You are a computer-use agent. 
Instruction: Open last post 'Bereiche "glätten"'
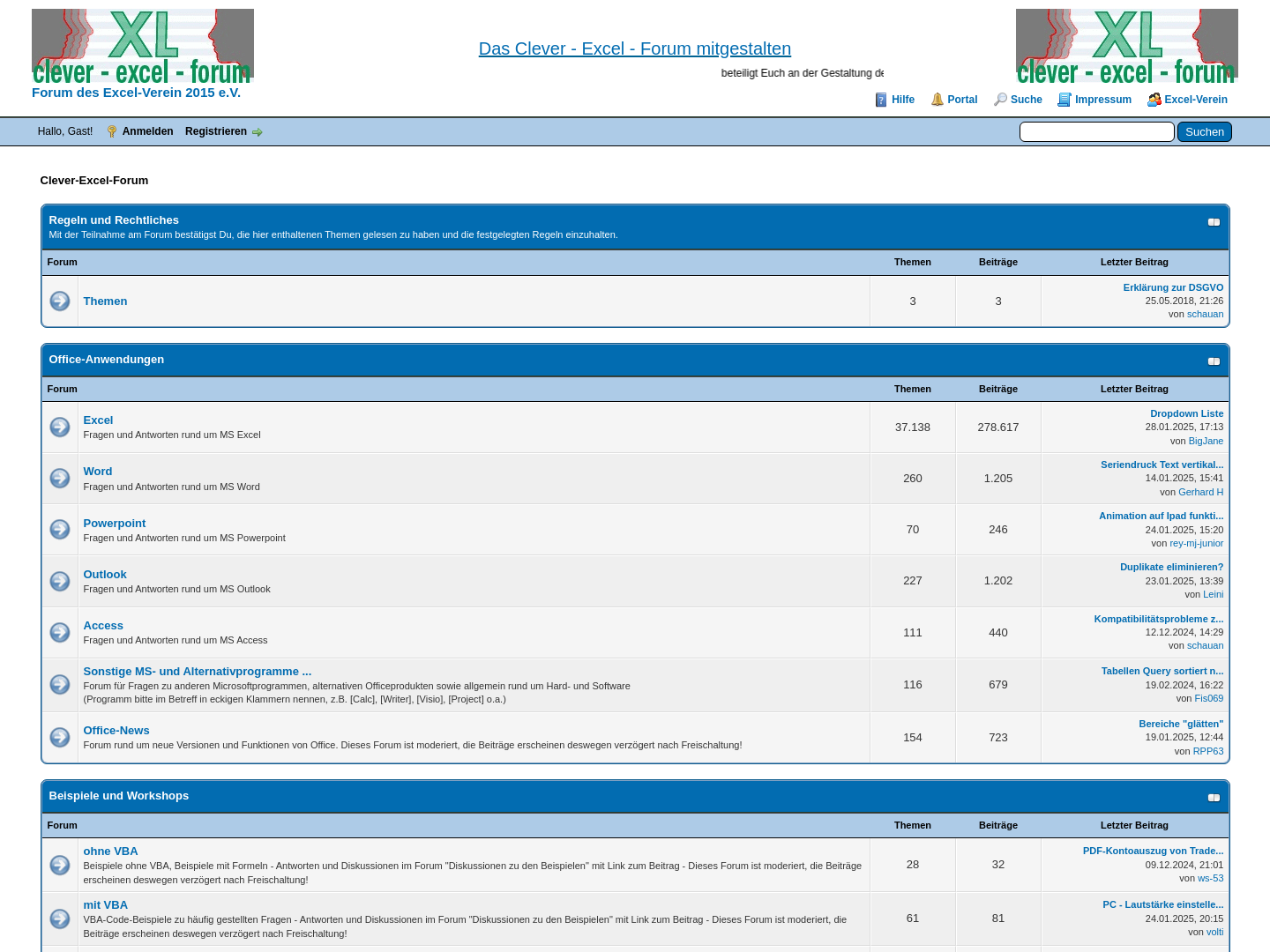point(1181,724)
